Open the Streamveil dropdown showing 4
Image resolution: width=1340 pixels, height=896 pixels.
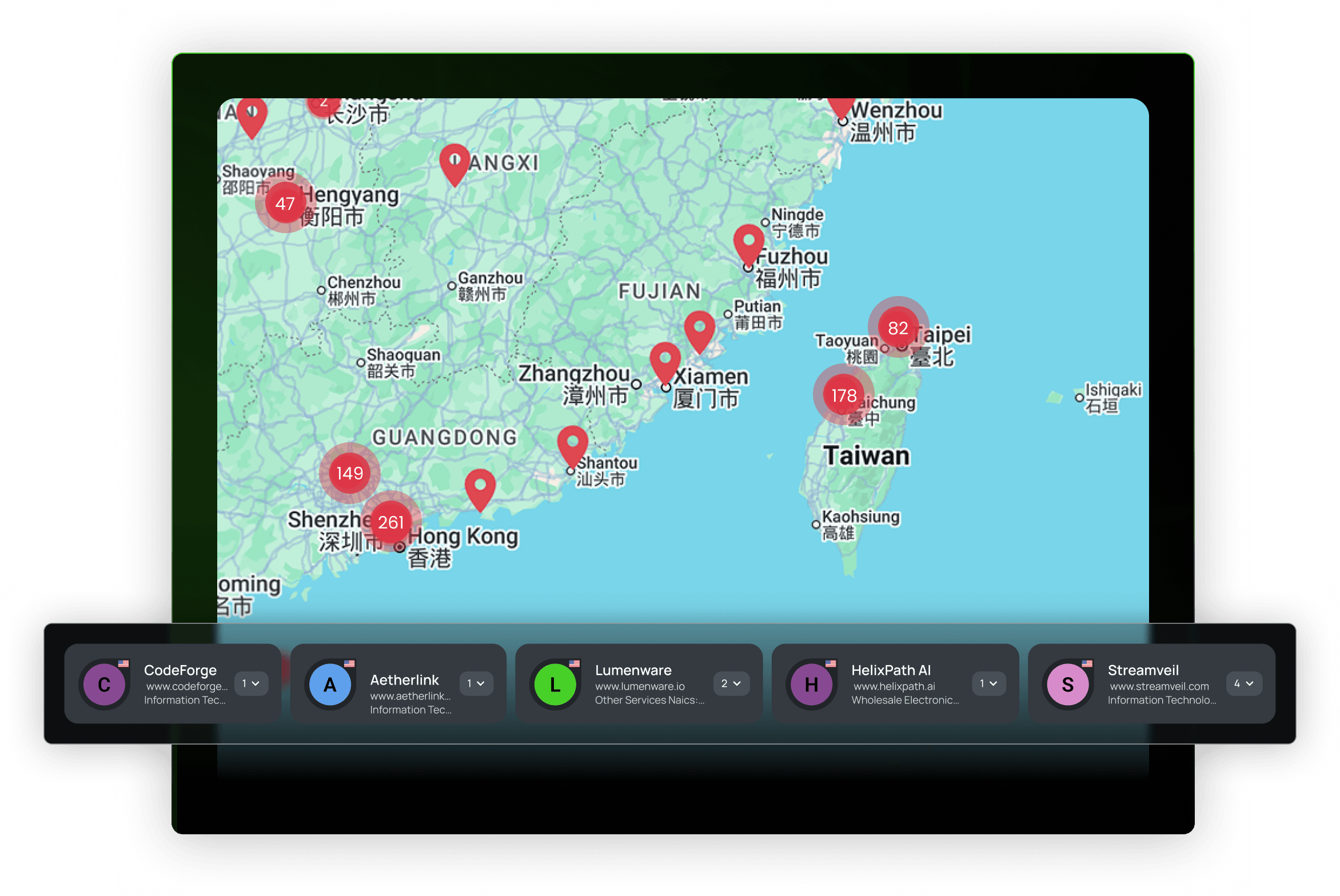(1243, 683)
